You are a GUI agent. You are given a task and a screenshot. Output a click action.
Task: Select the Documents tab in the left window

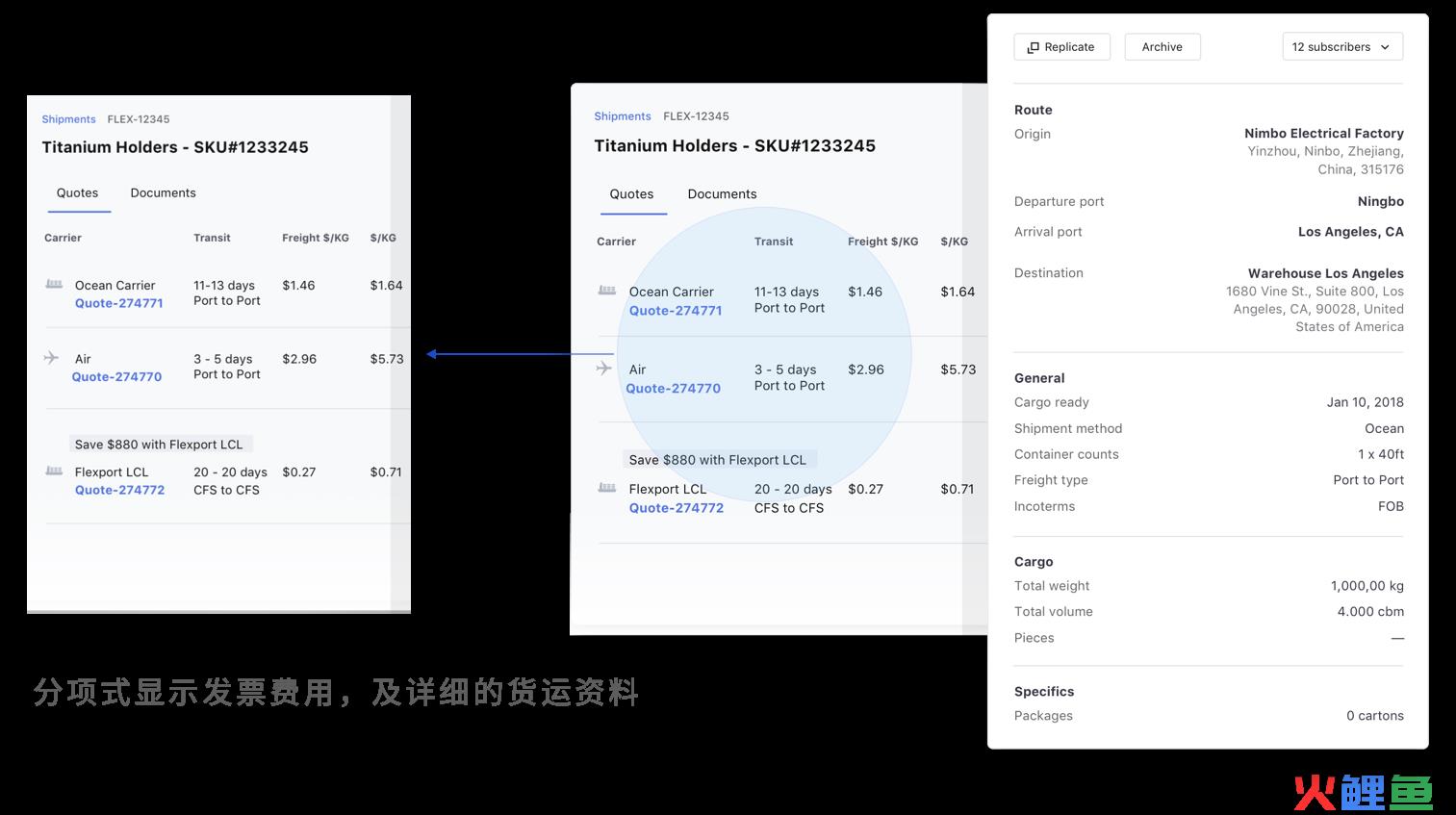point(163,192)
